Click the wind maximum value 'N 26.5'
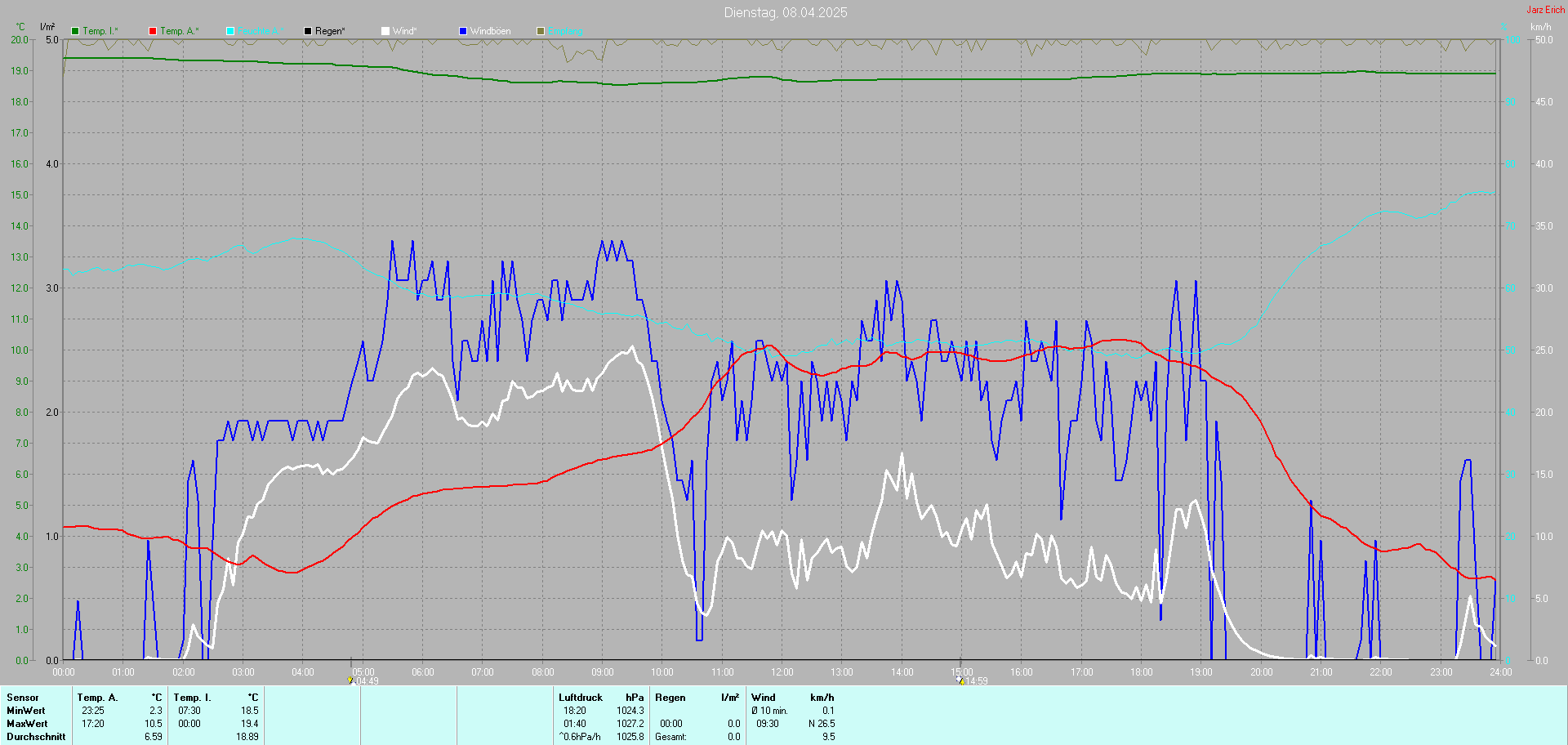 822,724
